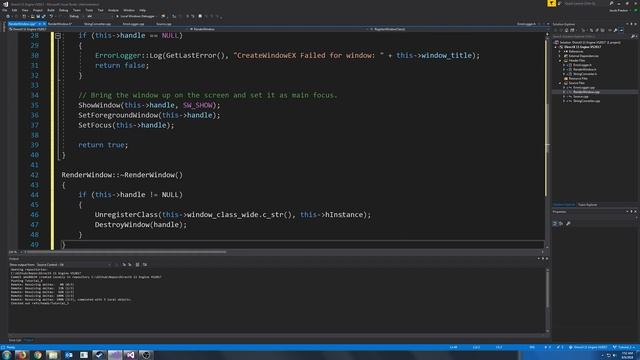Image resolution: width=640 pixels, height=360 pixels.
Task: Click the Windows Start button
Action: click(x=6, y=355)
